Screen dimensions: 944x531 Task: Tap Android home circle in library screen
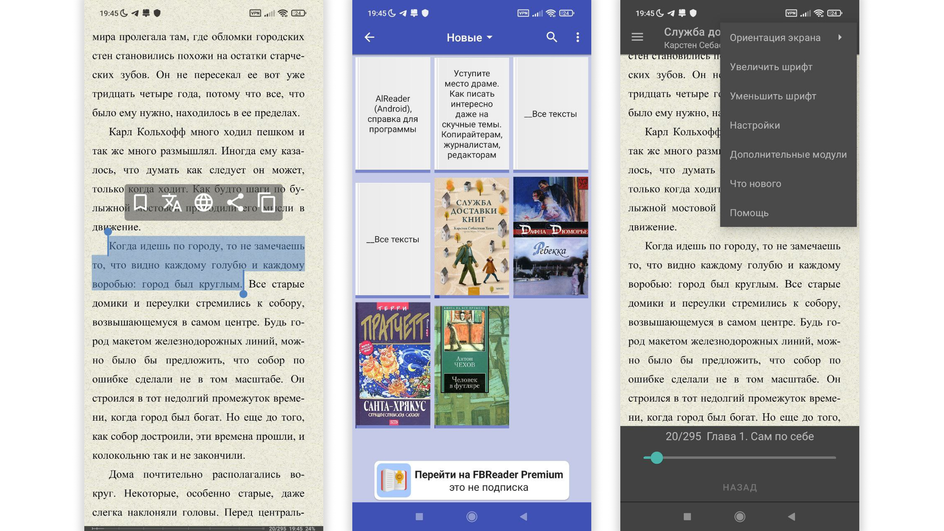coord(472,517)
